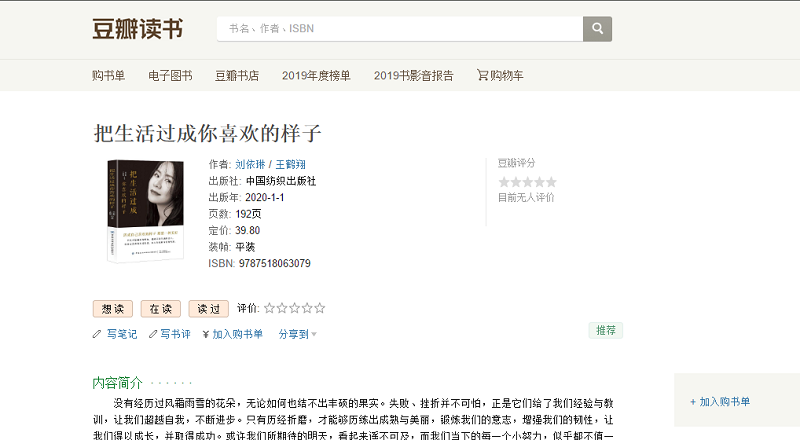Click the first rating star
800x440 pixels.
coord(269,308)
